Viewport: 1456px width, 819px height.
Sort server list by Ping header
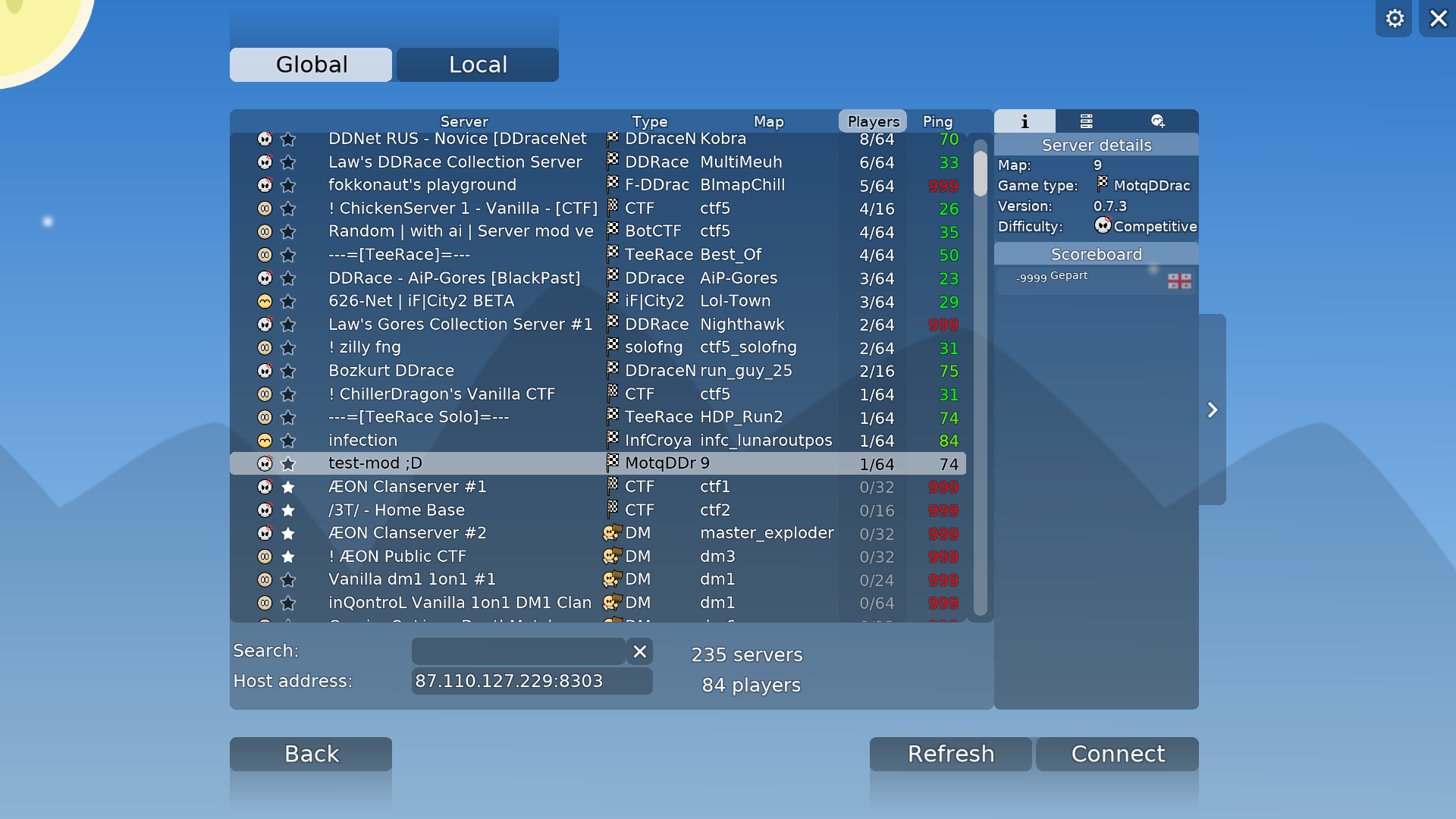point(937,121)
